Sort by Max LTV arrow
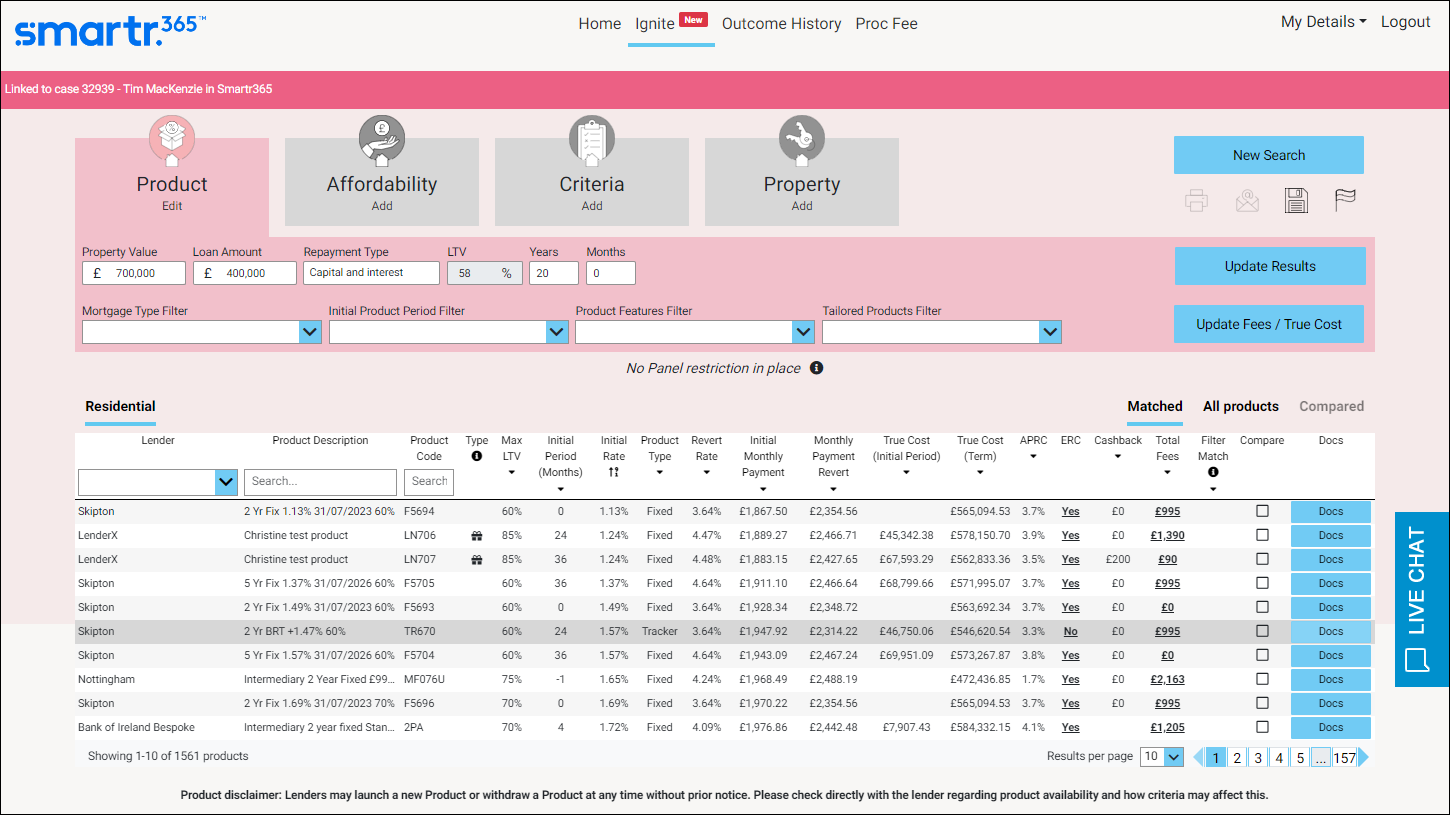Image resolution: width=1450 pixels, height=815 pixels. 512,473
